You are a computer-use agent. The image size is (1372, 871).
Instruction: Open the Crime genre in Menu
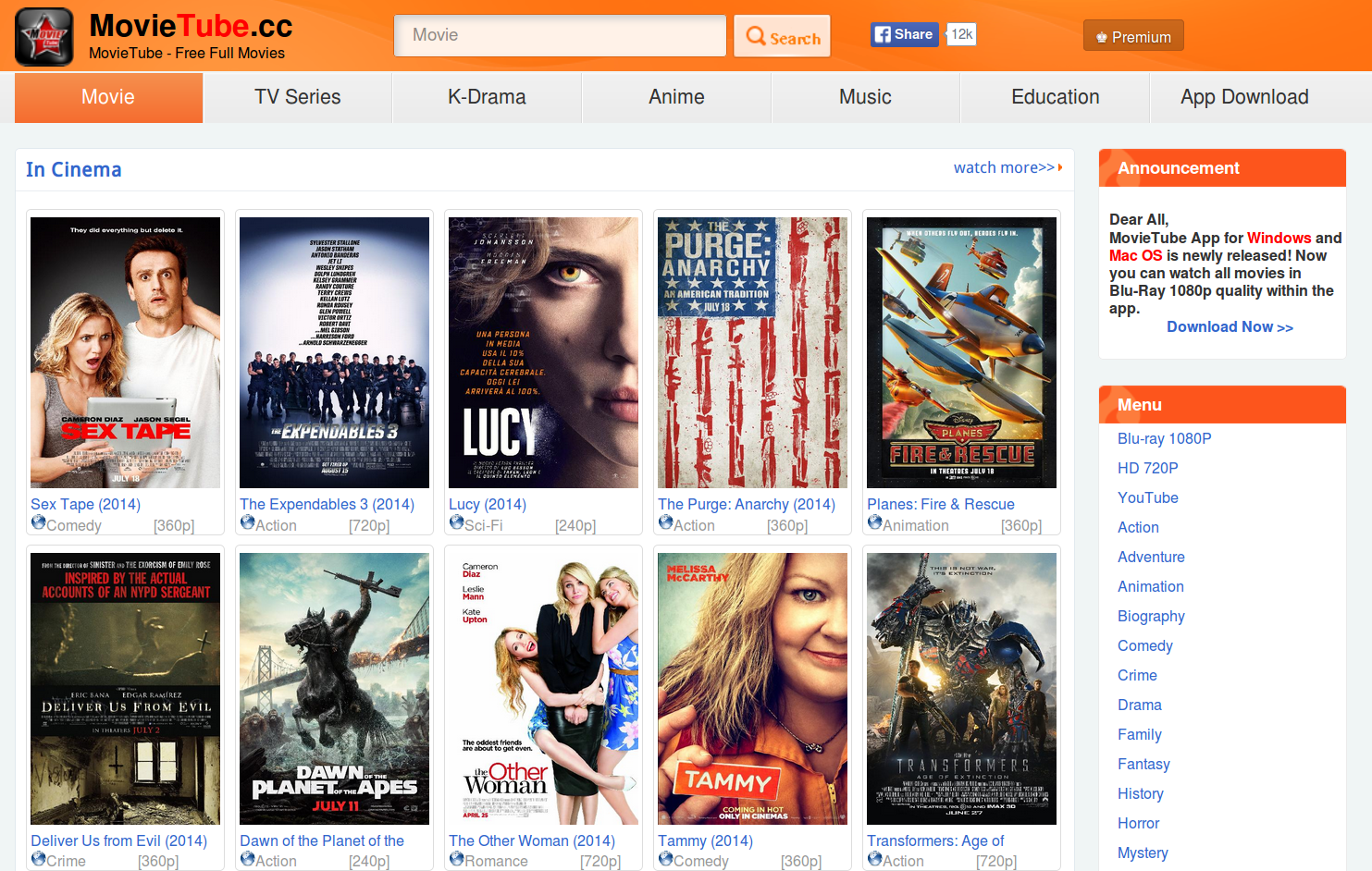tap(1137, 675)
